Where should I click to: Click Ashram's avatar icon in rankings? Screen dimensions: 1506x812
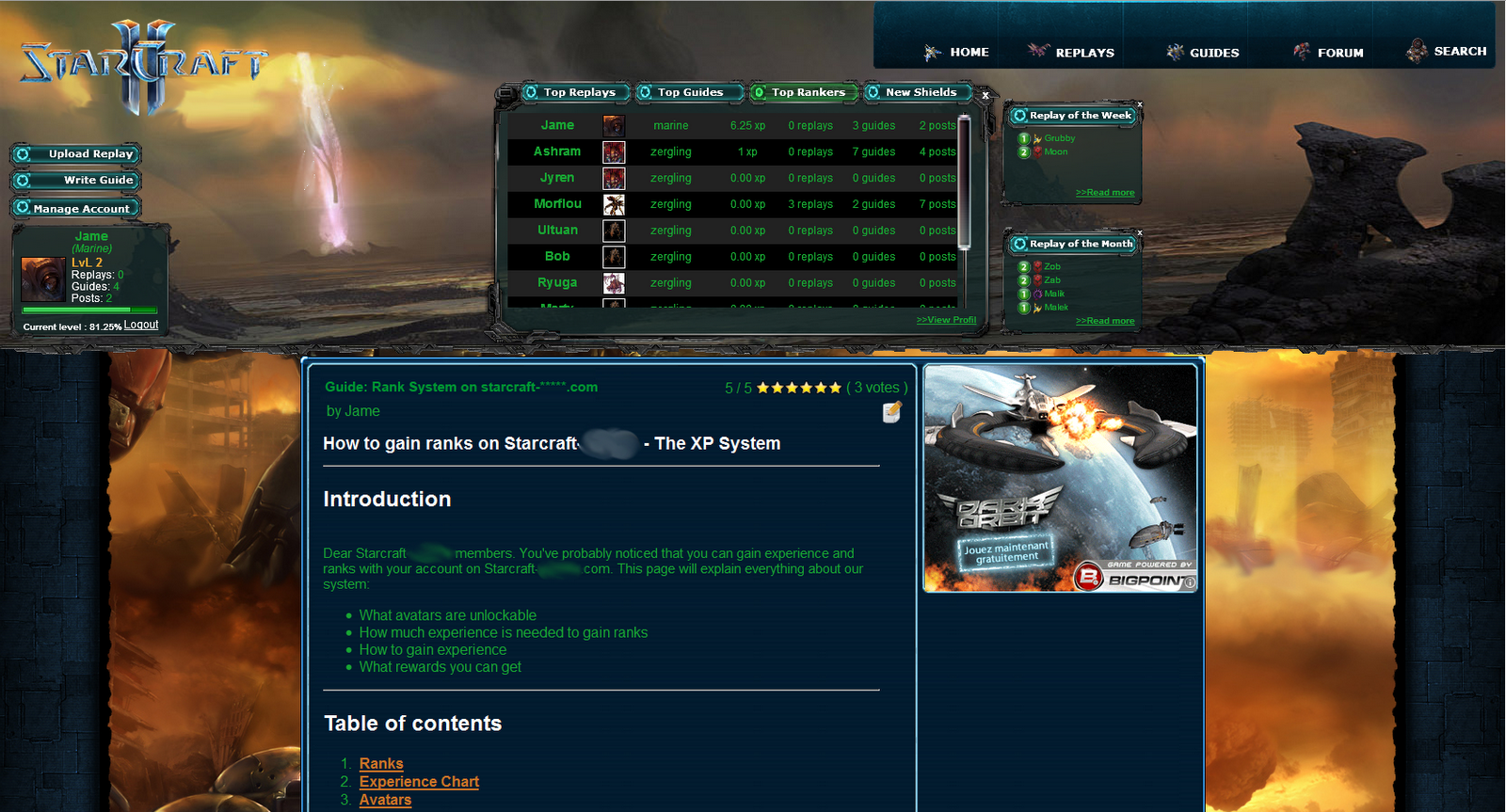[614, 152]
